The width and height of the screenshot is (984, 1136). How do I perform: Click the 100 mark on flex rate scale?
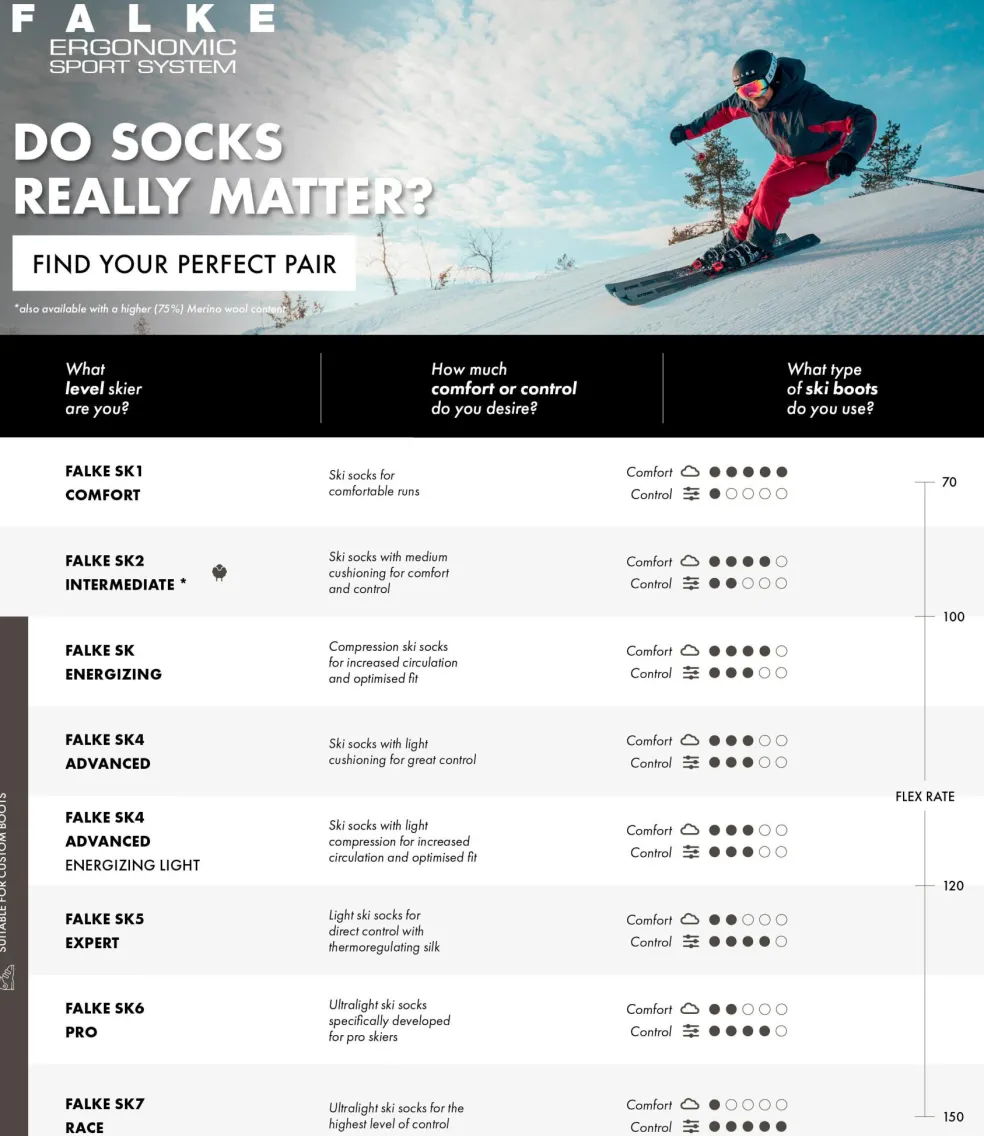pos(953,617)
